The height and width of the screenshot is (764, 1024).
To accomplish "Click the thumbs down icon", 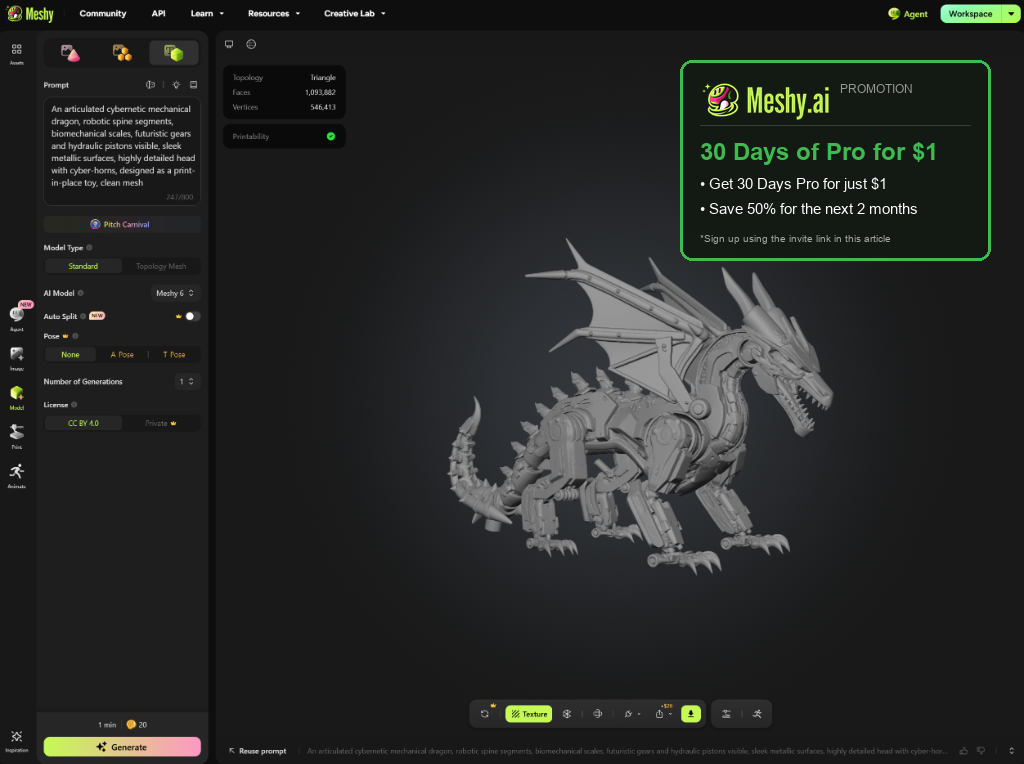I will [x=981, y=751].
